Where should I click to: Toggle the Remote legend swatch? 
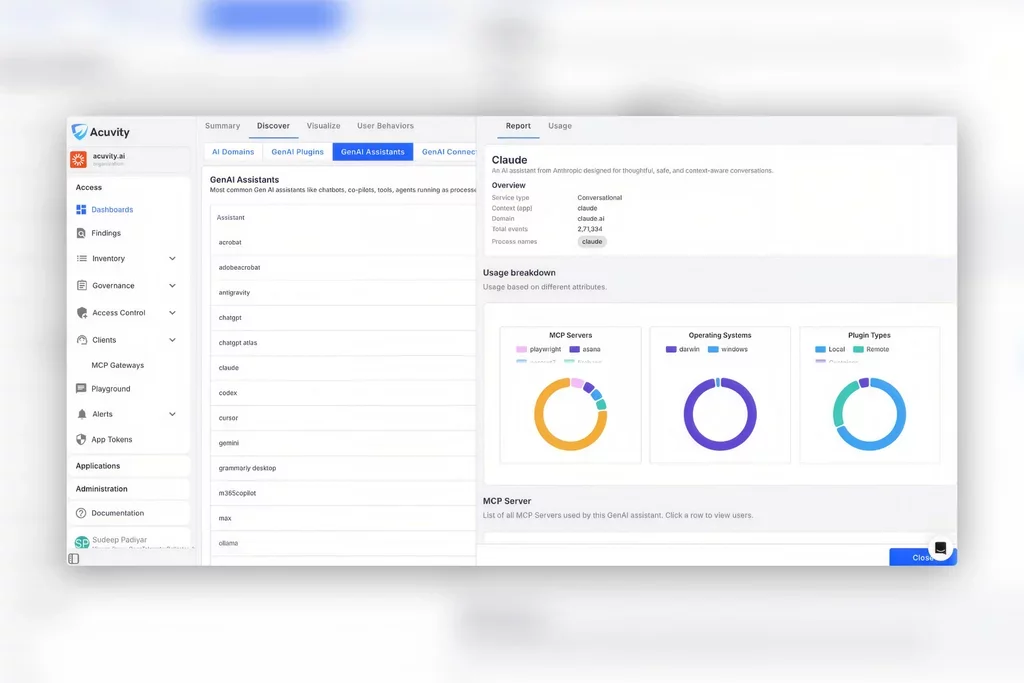pyautogui.click(x=858, y=349)
